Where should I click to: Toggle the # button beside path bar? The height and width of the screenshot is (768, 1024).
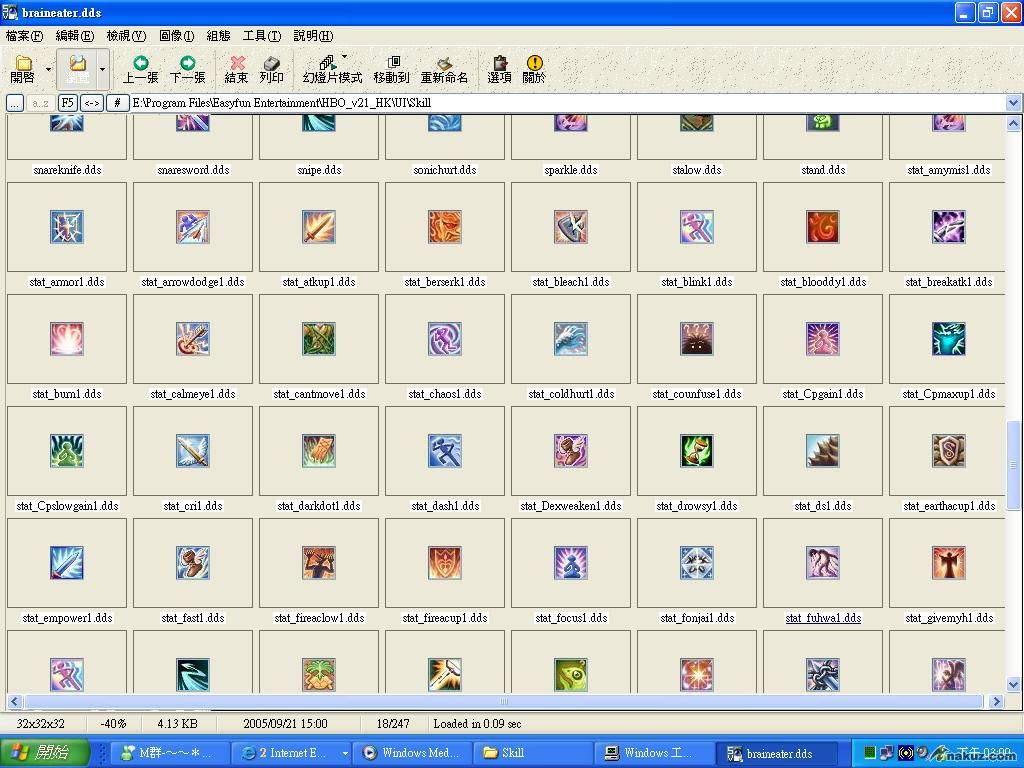click(118, 103)
